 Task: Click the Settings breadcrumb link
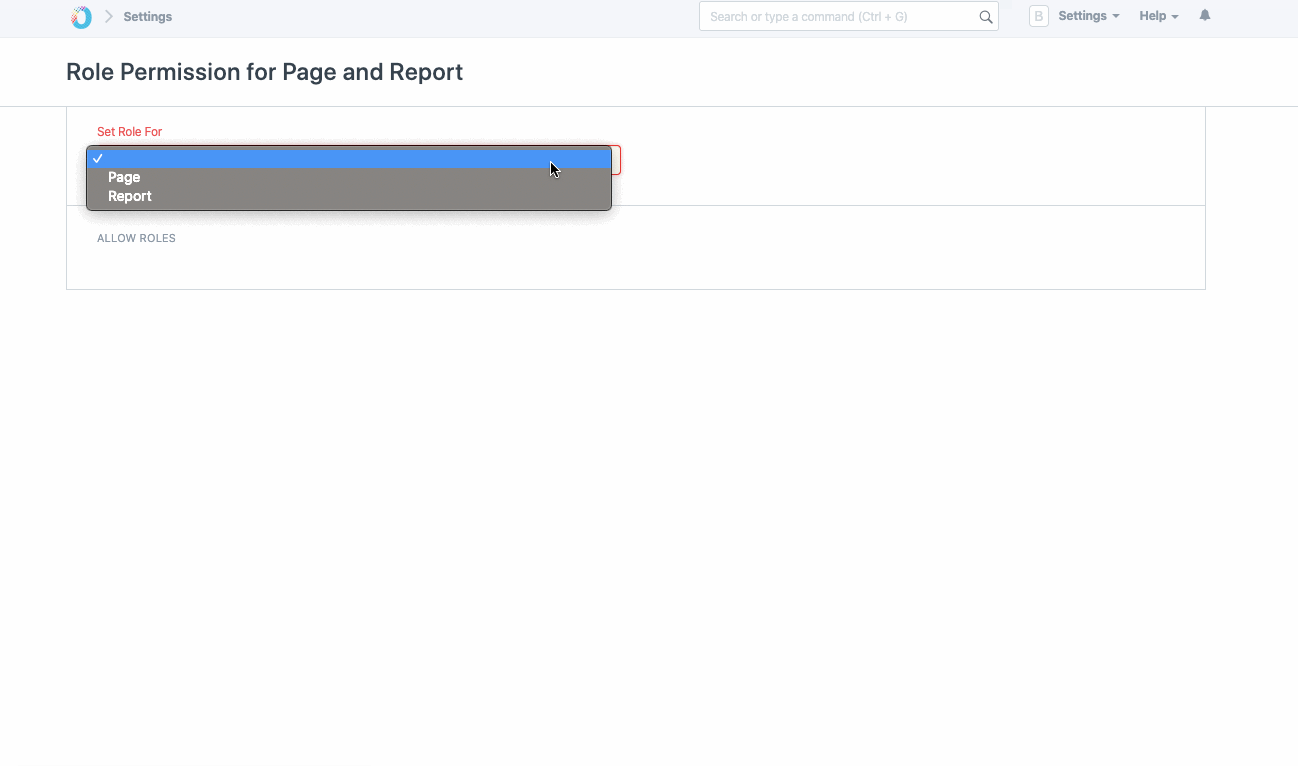147,16
